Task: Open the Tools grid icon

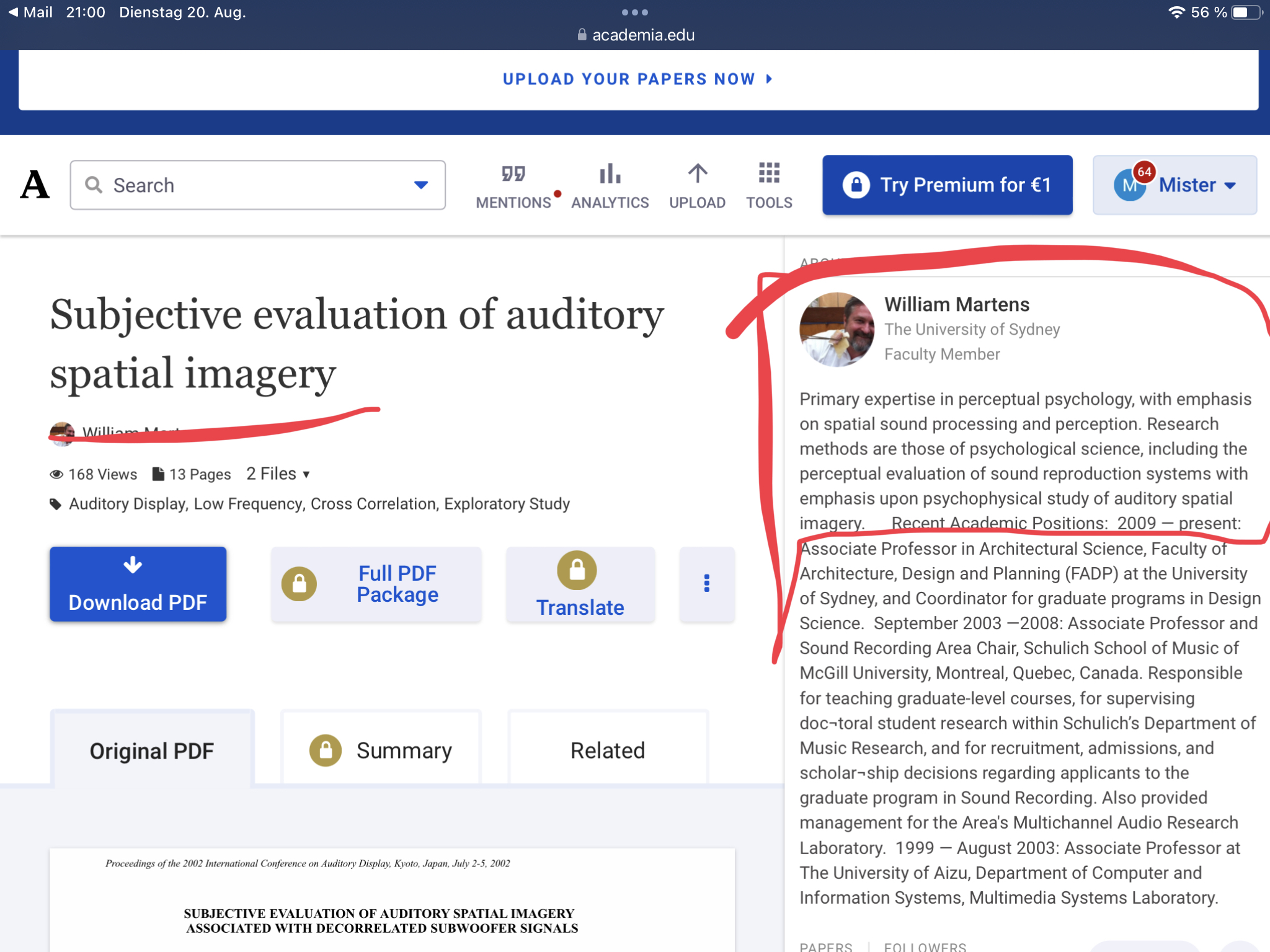Action: click(769, 174)
